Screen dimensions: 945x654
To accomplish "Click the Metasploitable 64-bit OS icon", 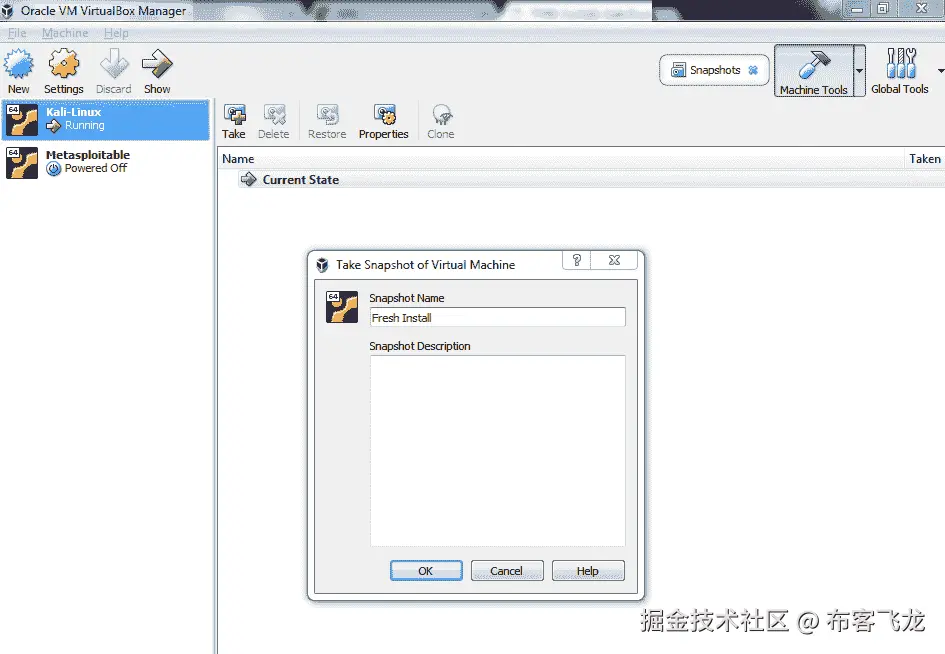I will [22, 163].
